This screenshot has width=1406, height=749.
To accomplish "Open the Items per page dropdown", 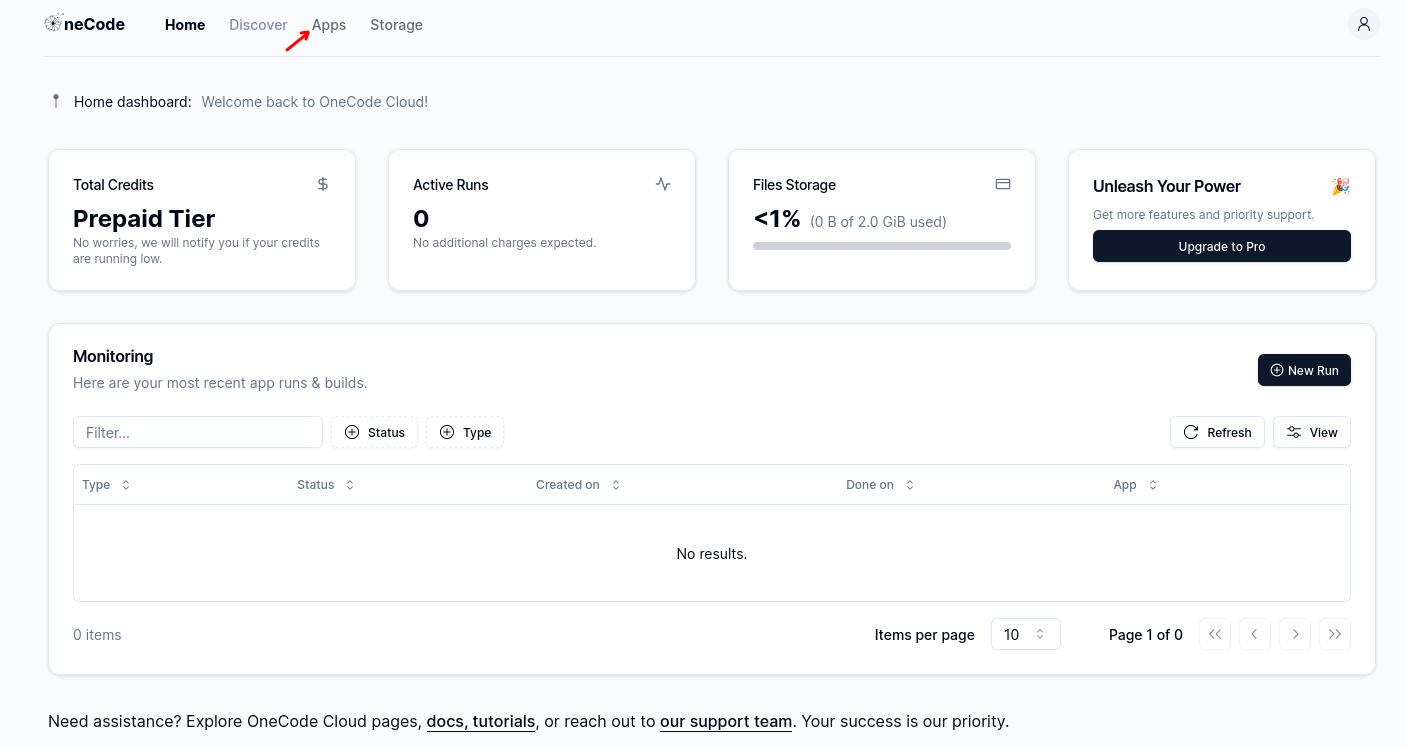I will click(x=1025, y=634).
